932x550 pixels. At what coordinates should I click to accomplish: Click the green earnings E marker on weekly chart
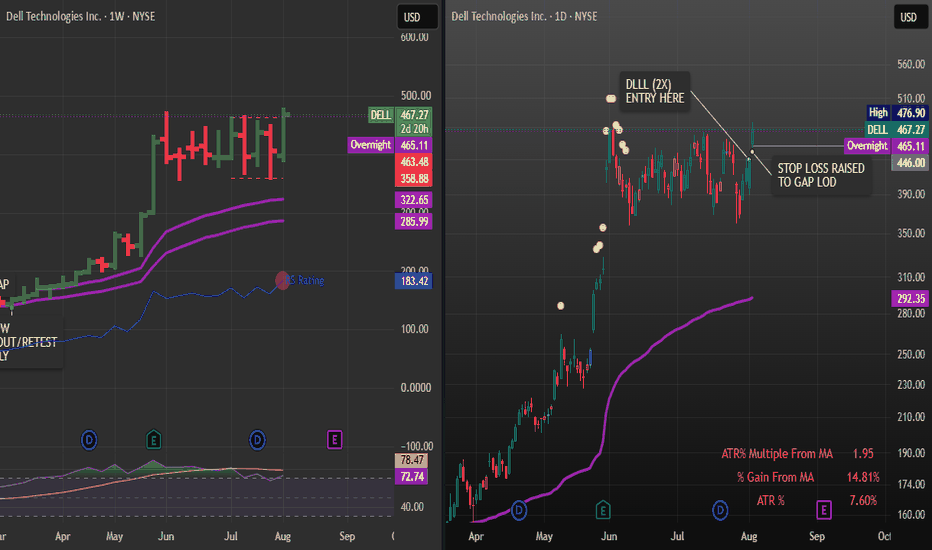(154, 440)
